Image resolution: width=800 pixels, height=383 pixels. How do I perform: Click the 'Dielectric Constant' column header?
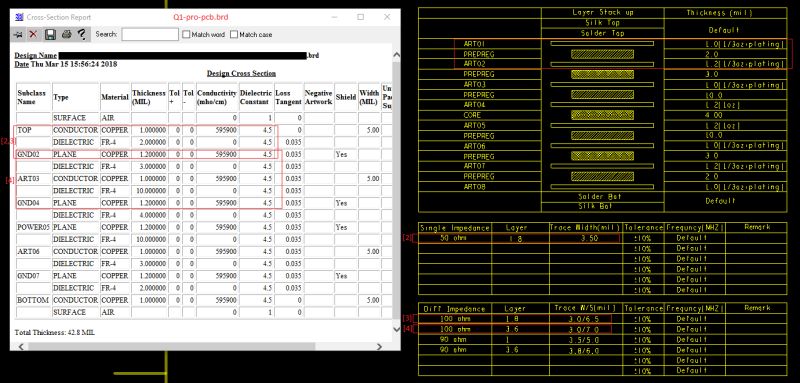[x=256, y=97]
